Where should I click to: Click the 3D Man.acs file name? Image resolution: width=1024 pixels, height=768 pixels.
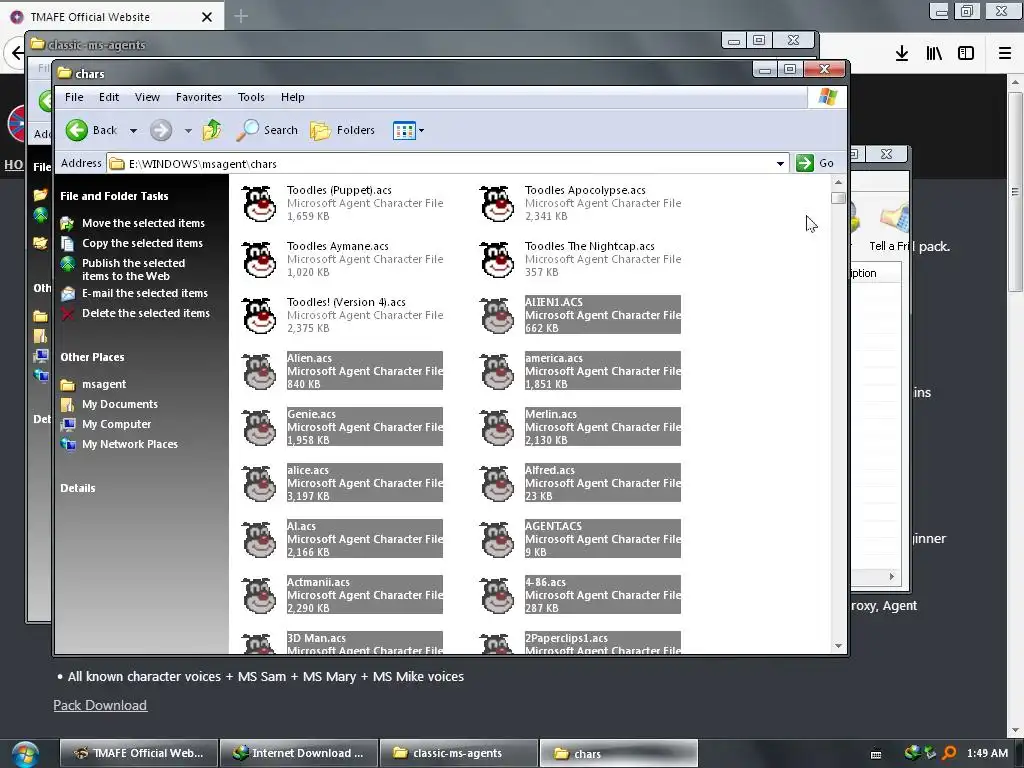point(316,638)
